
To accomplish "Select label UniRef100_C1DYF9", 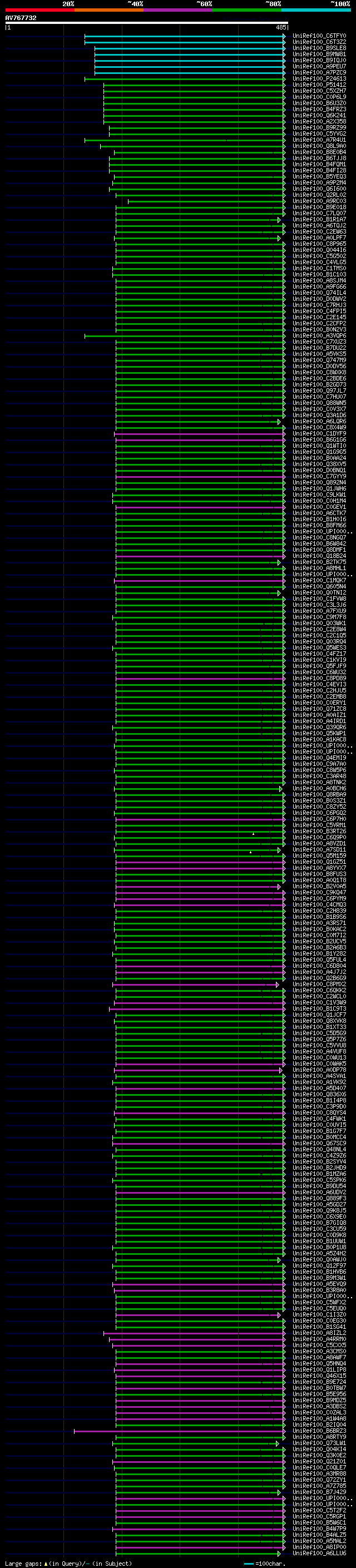I will coord(319,433).
